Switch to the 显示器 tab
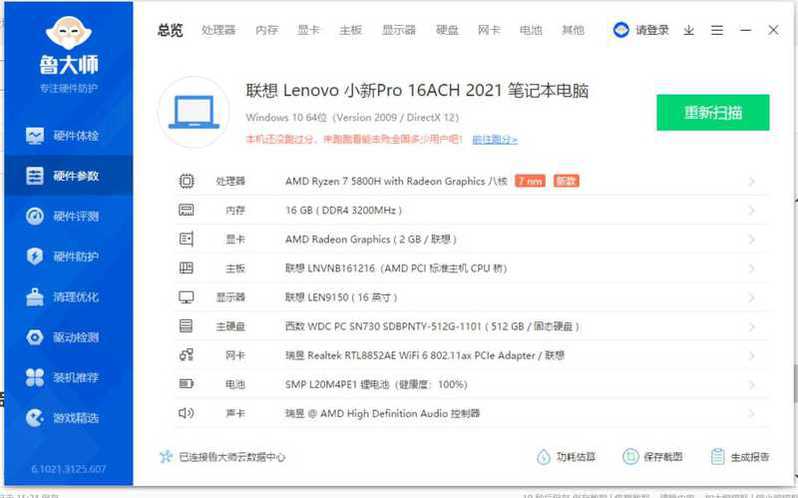Image resolution: width=798 pixels, height=498 pixels. coord(399,31)
